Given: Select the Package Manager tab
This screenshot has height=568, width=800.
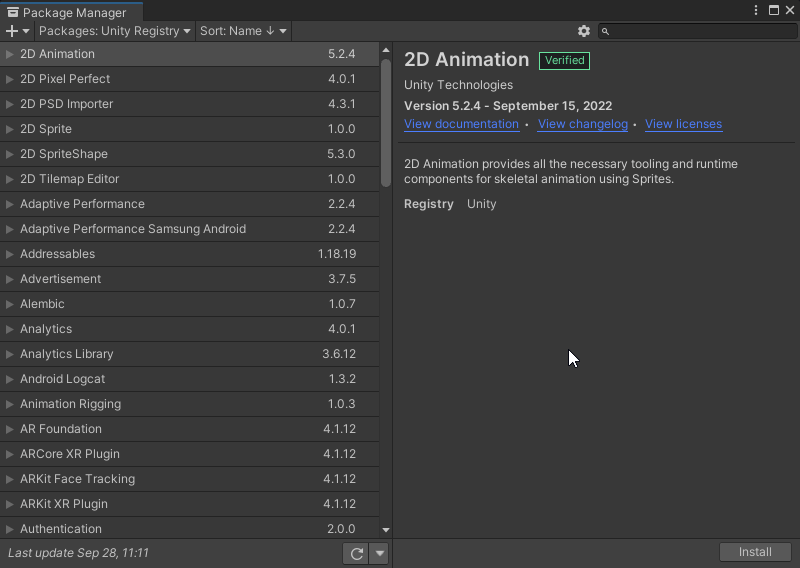Looking at the screenshot, I should coord(71,12).
